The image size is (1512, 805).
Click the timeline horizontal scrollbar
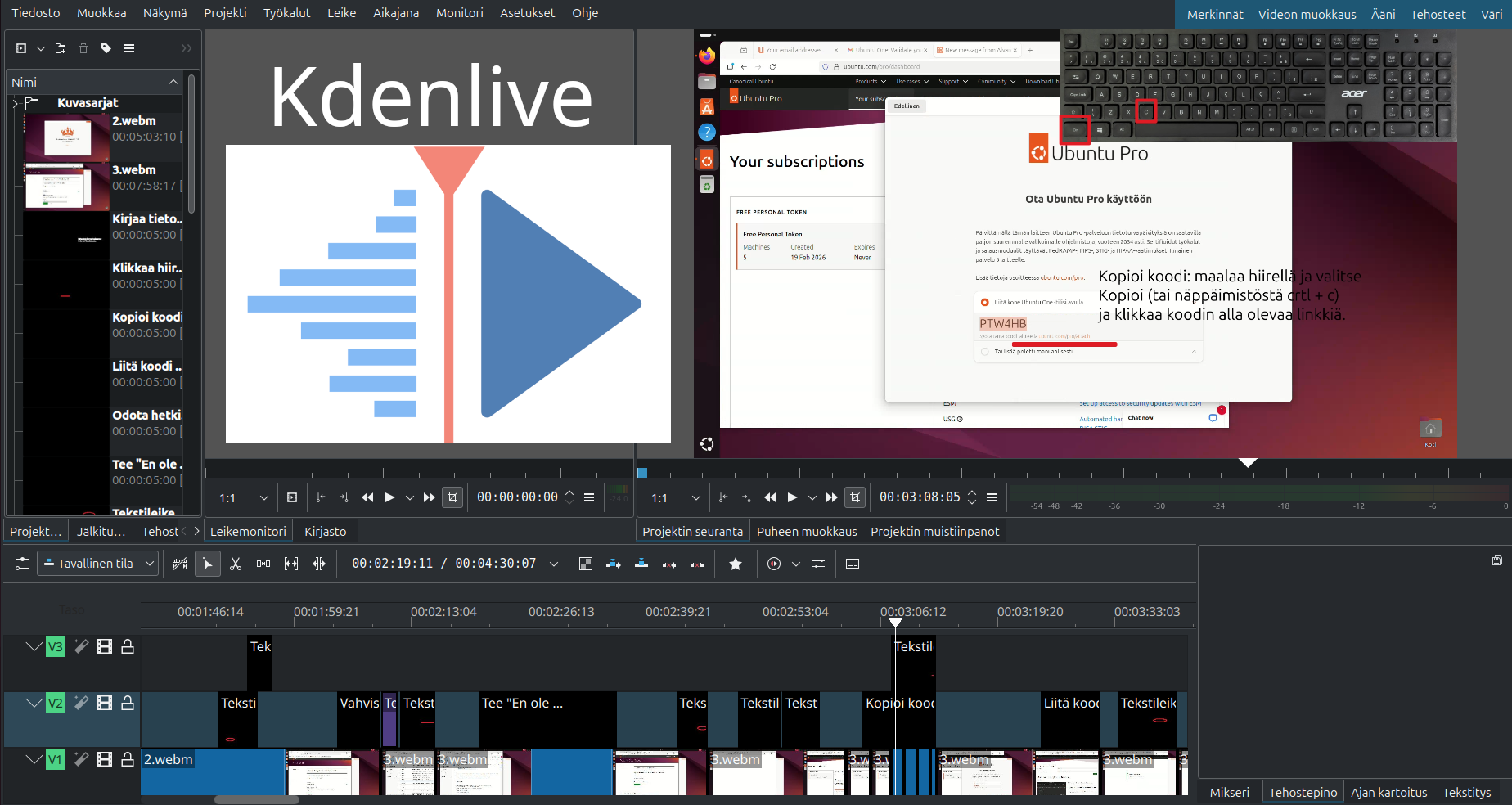click(256, 800)
